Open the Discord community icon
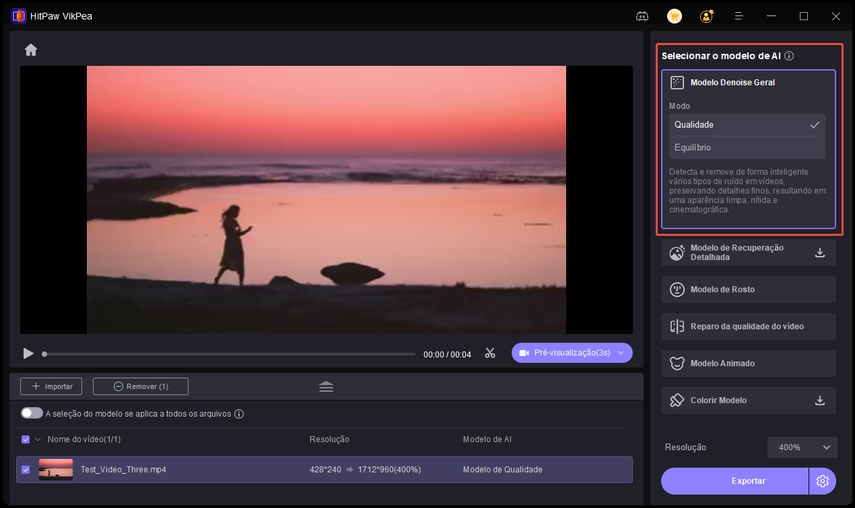The height and width of the screenshot is (508, 855). pyautogui.click(x=642, y=16)
